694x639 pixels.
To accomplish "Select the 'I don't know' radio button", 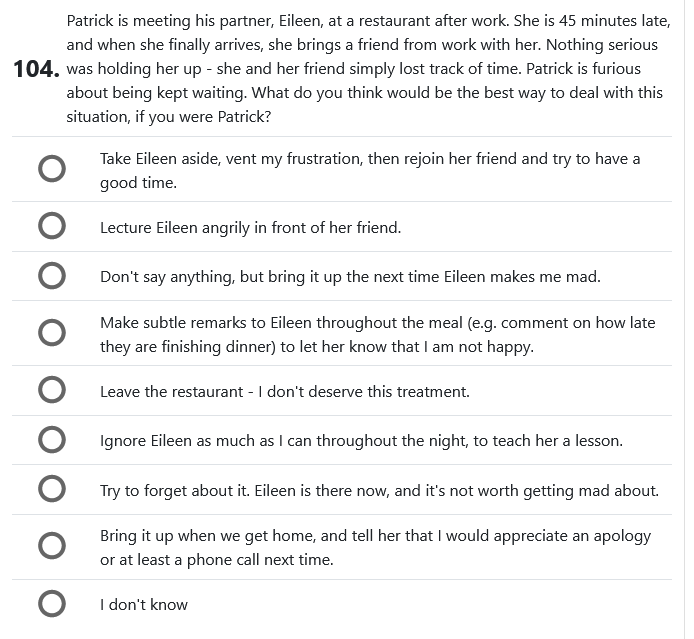I will tap(52, 604).
